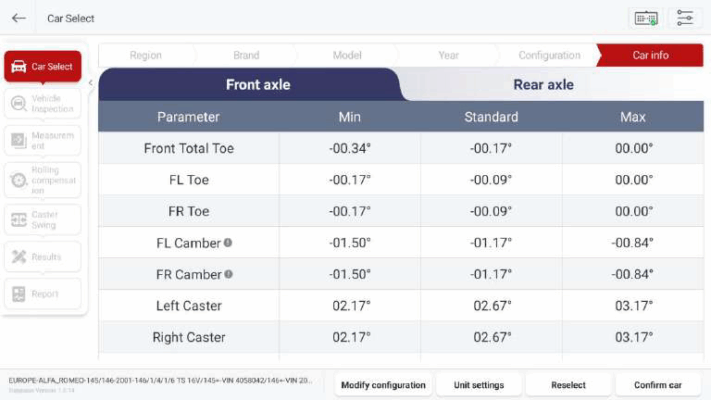Open the settings sliders icon
Image resolution: width=711 pixels, height=400 pixels.
pos(685,18)
